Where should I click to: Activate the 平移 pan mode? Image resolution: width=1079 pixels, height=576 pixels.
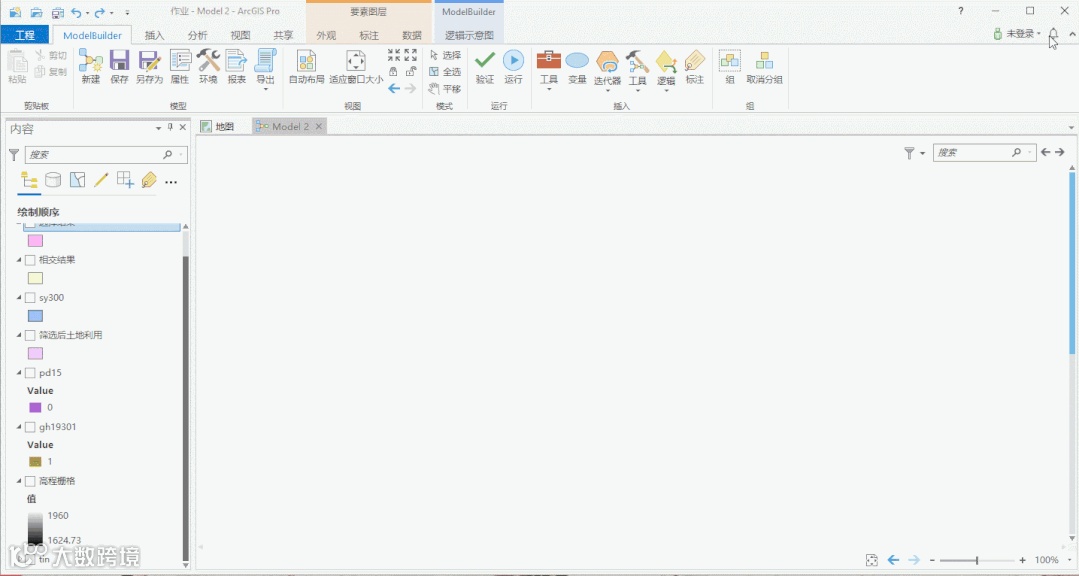coord(445,89)
